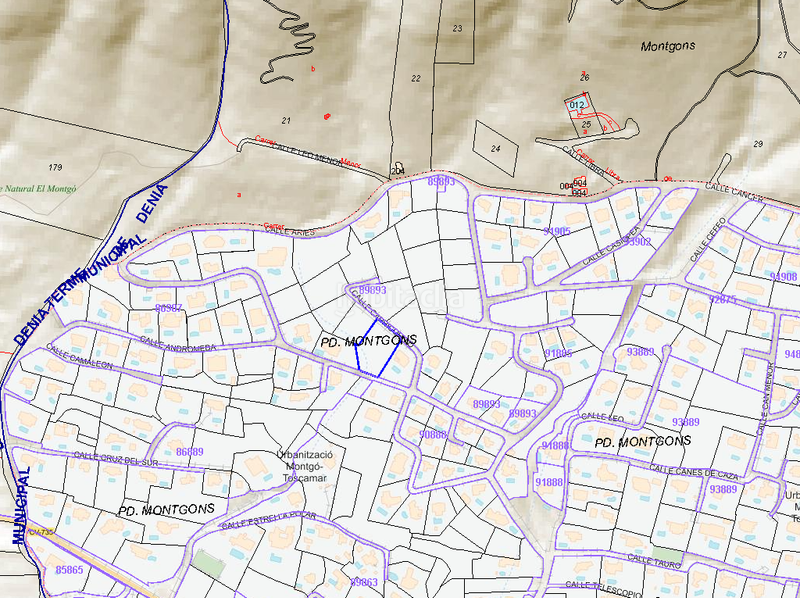Image resolution: width=800 pixels, height=598 pixels.
Task: Click parcel number 23
Action: [457, 28]
